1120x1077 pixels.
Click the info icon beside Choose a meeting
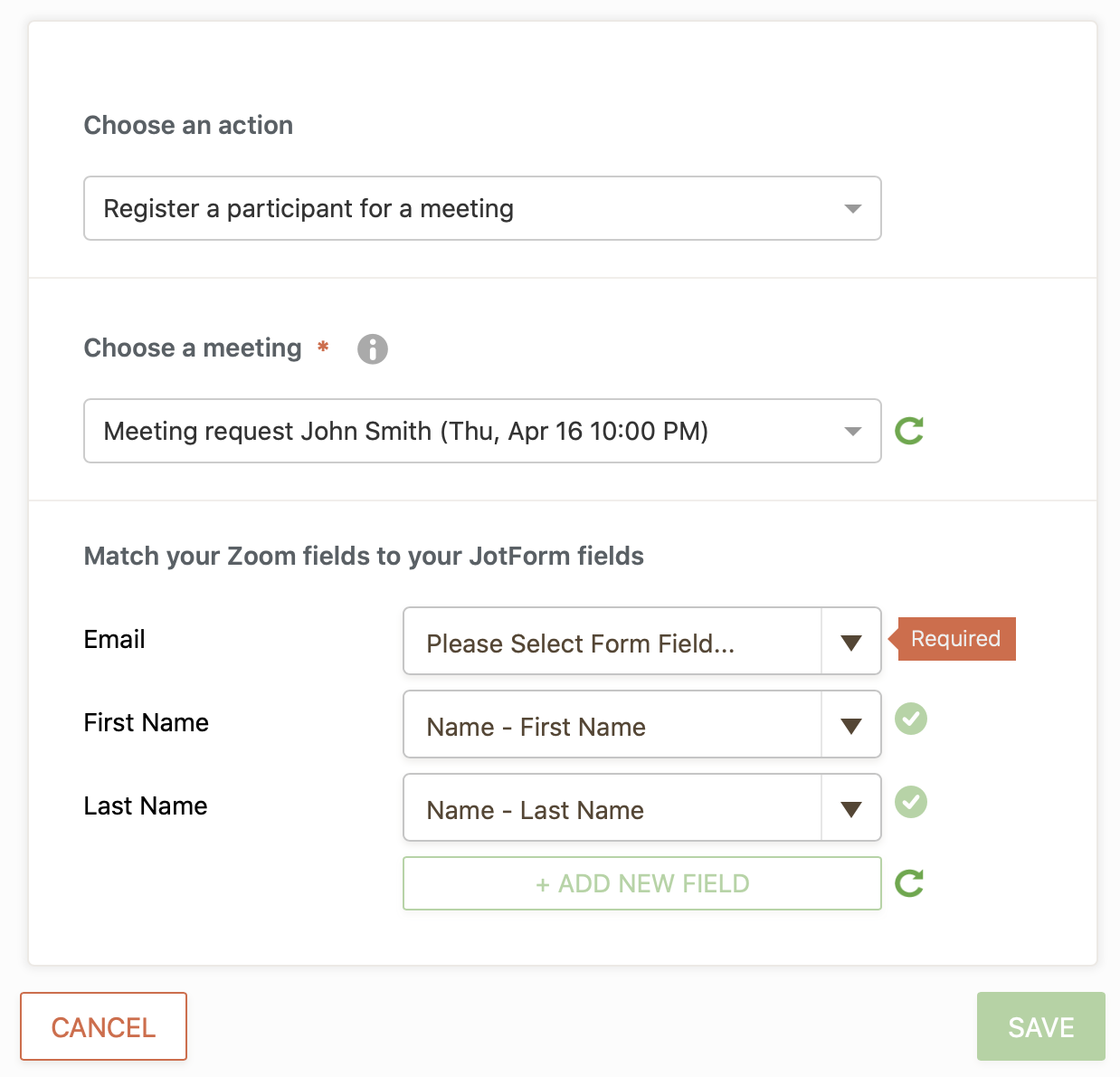pyautogui.click(x=372, y=348)
